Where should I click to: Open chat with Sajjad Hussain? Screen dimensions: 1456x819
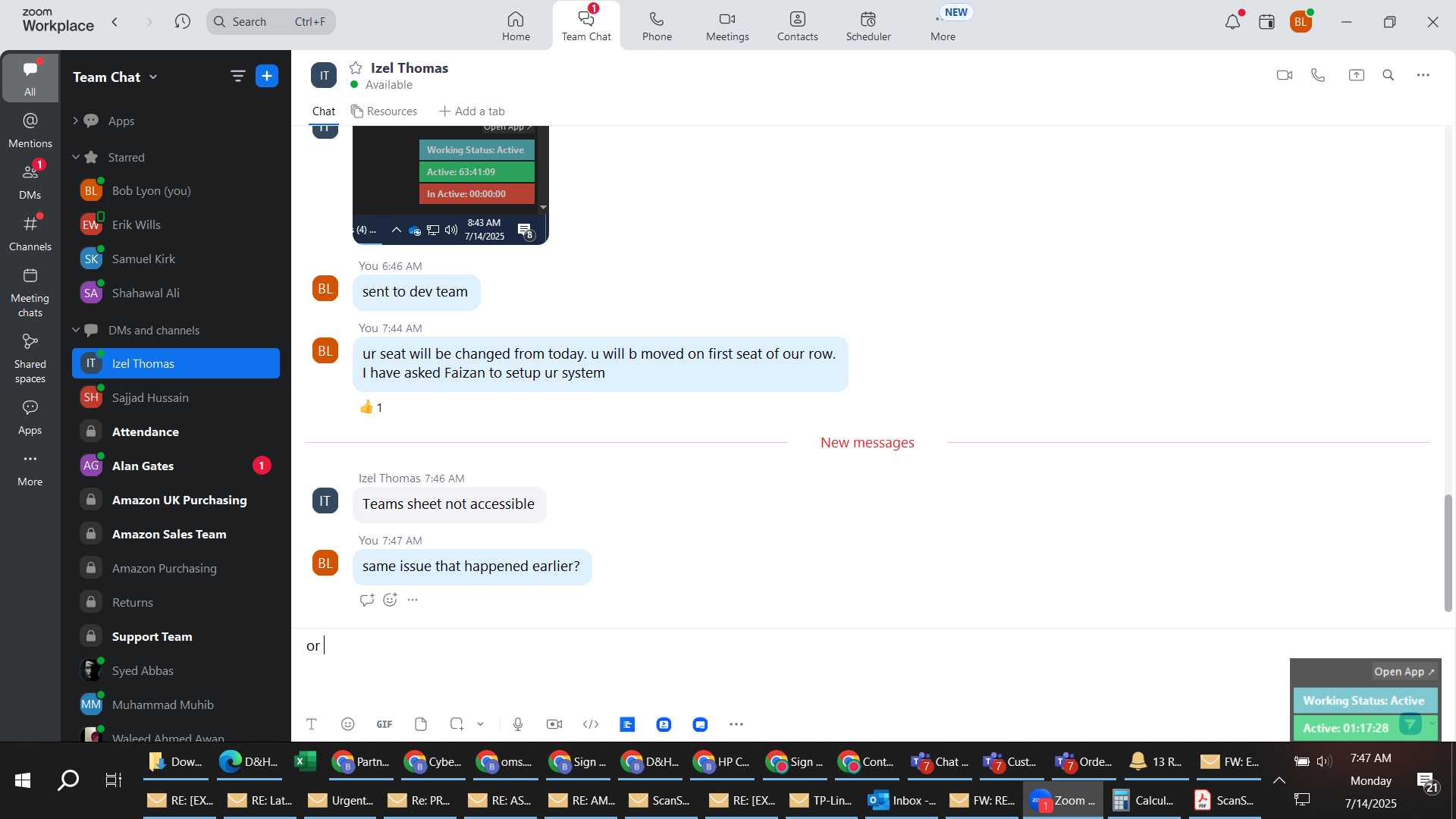[176, 397]
